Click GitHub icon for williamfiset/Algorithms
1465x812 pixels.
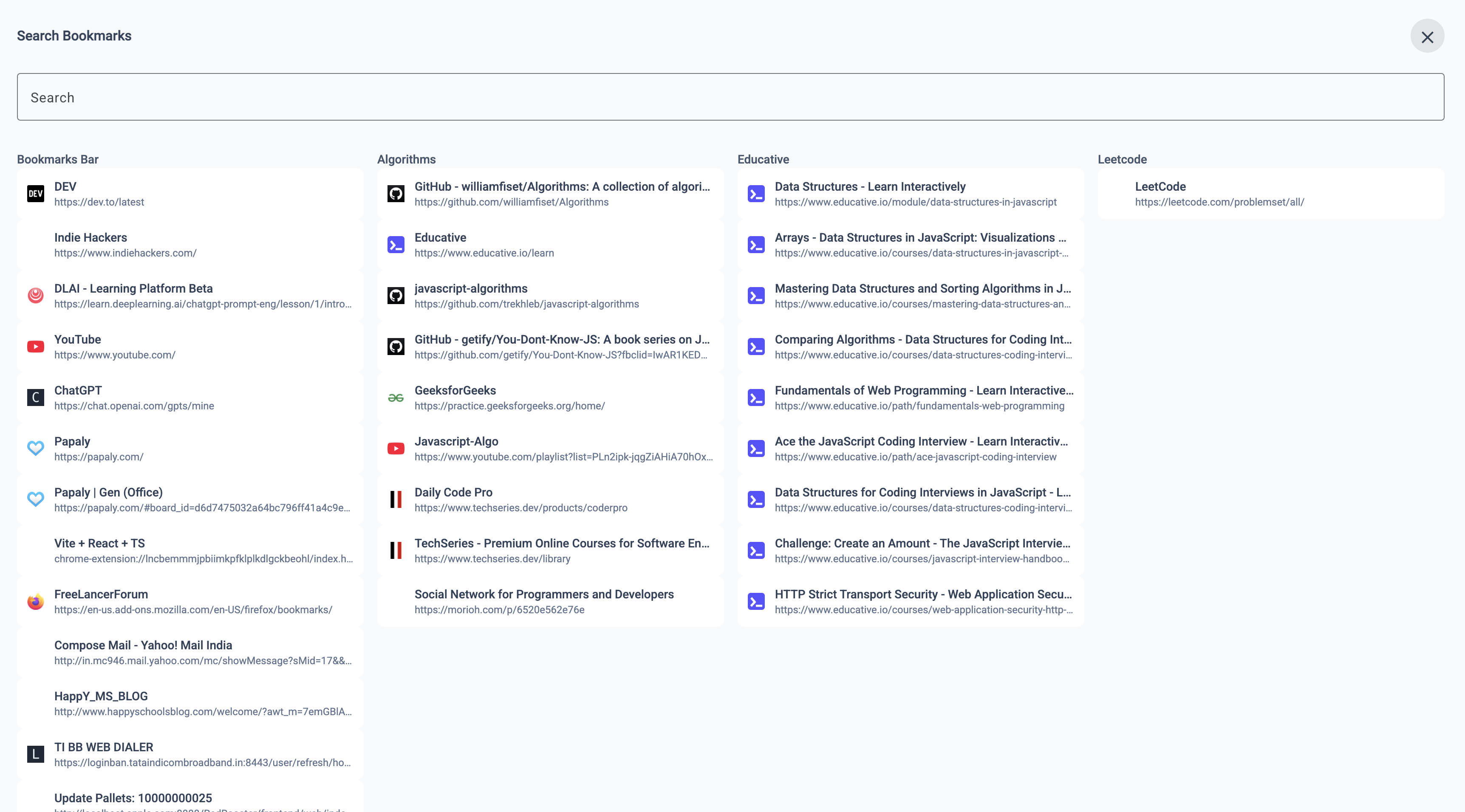click(x=396, y=194)
